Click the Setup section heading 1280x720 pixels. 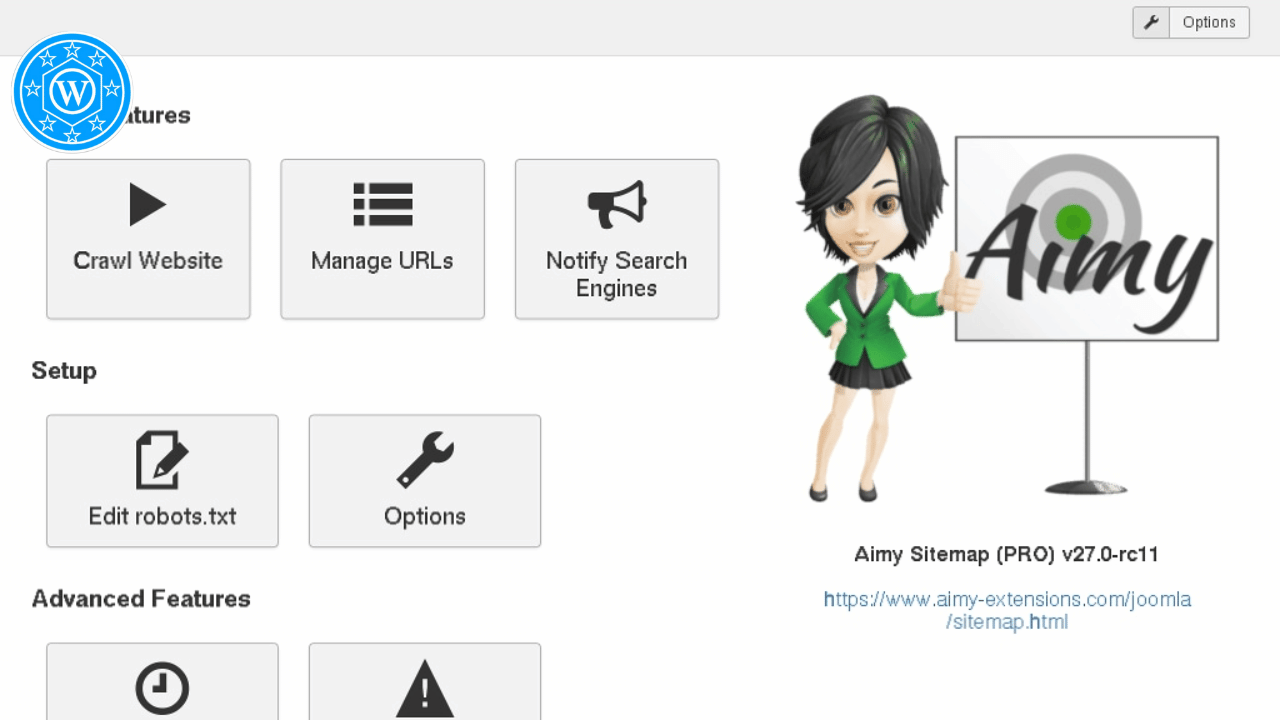click(64, 370)
